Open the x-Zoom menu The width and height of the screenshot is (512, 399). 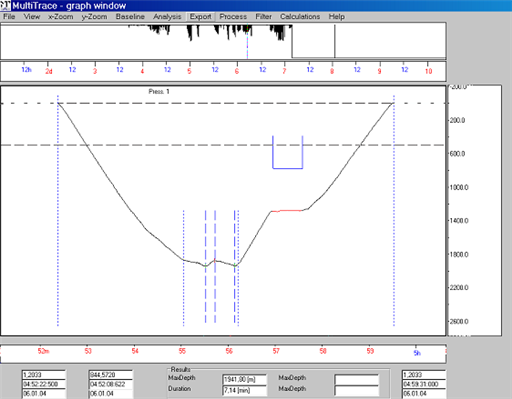coord(61,17)
